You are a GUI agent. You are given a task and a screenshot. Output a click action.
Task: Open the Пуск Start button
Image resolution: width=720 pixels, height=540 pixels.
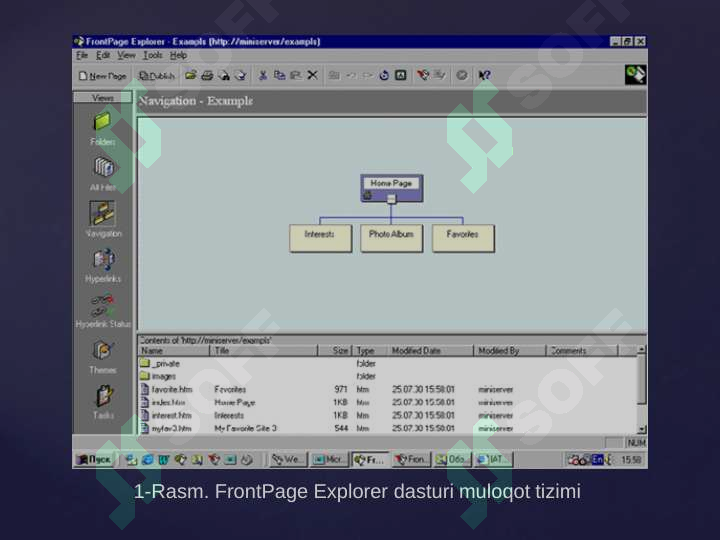pyautogui.click(x=95, y=459)
